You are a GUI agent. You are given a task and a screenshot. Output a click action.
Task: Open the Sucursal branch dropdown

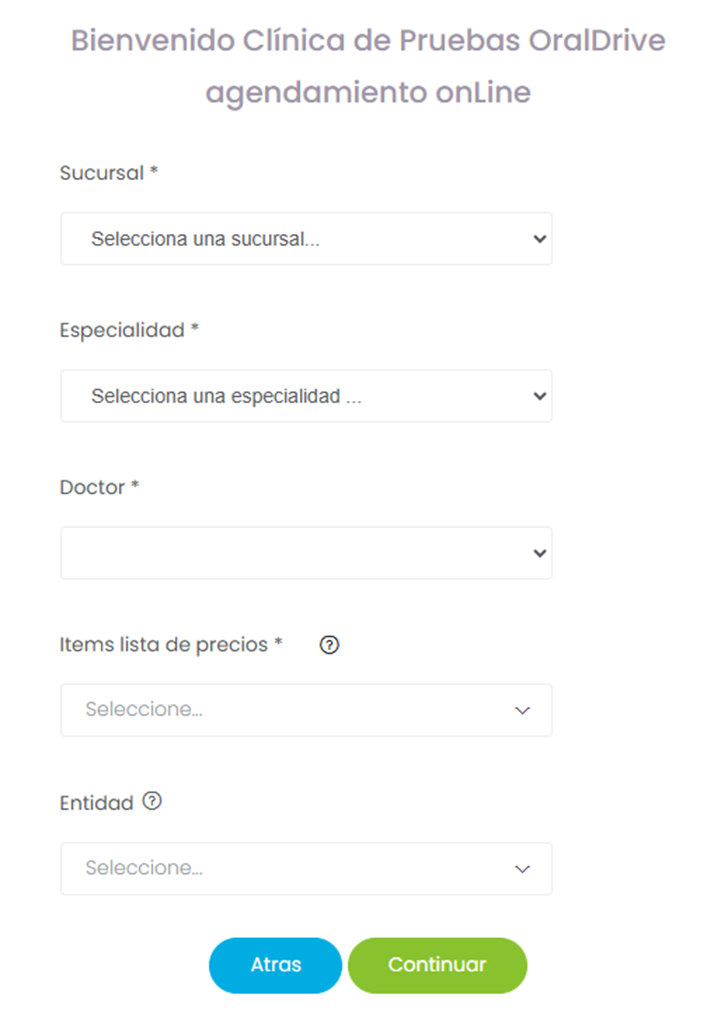click(x=305, y=239)
